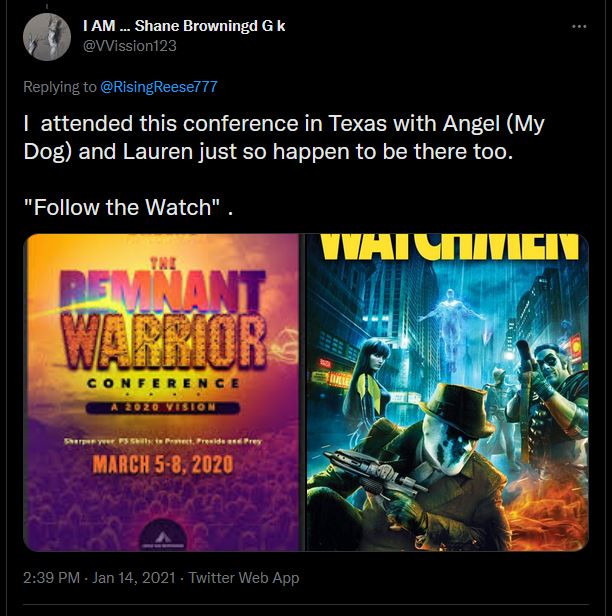612x616 pixels.
Task: Open the Remnant Warrior Conference image
Action: coord(162,392)
